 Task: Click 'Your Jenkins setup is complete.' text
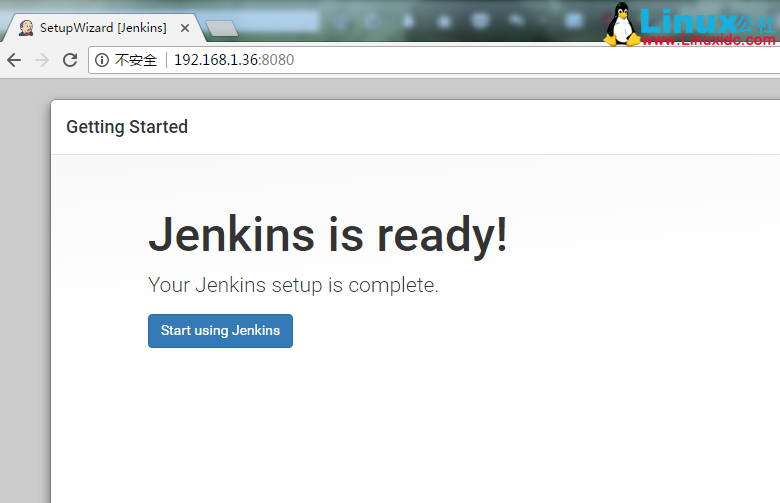[x=293, y=286]
